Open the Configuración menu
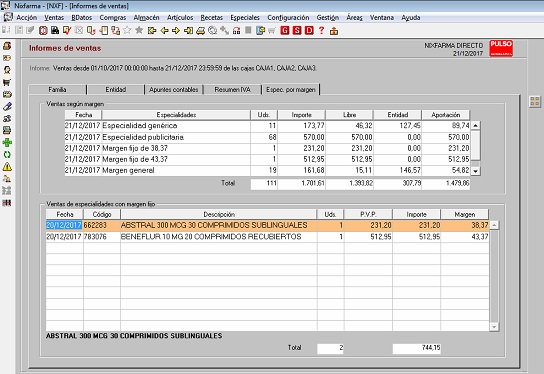 tap(288, 18)
